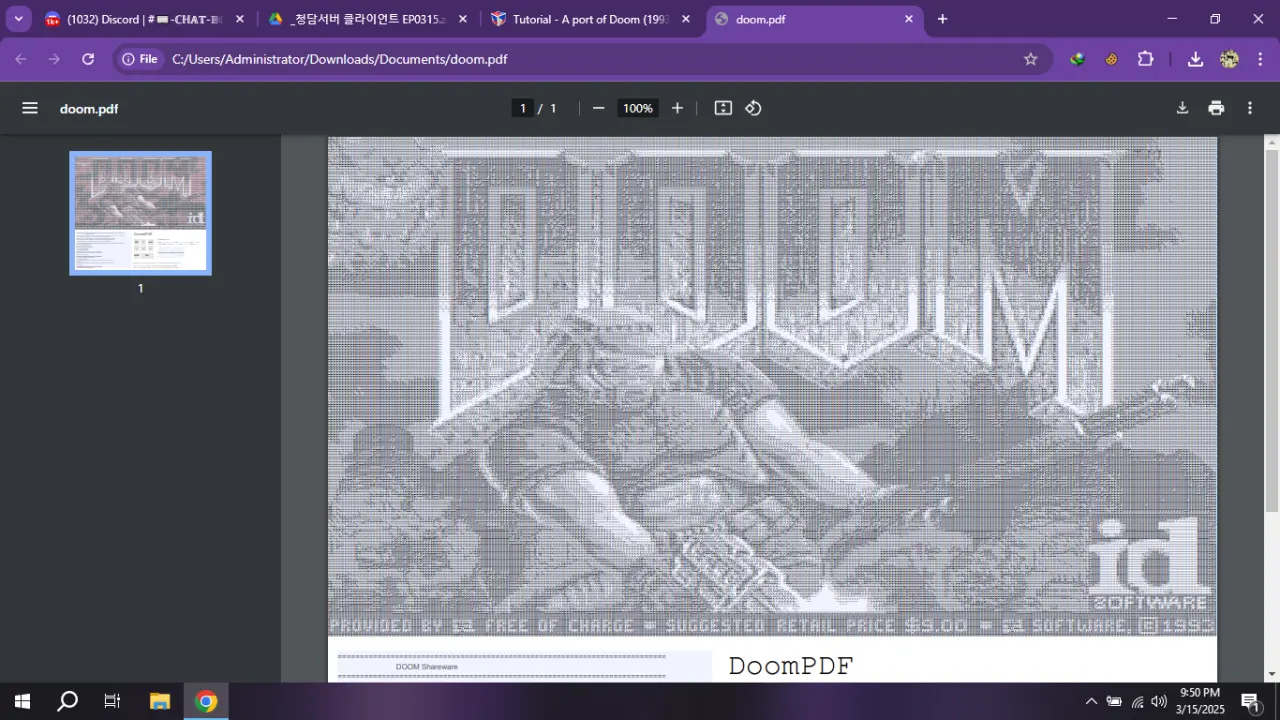The width and height of the screenshot is (1280, 720).
Task: Click the address bar file path
Action: [x=340, y=59]
